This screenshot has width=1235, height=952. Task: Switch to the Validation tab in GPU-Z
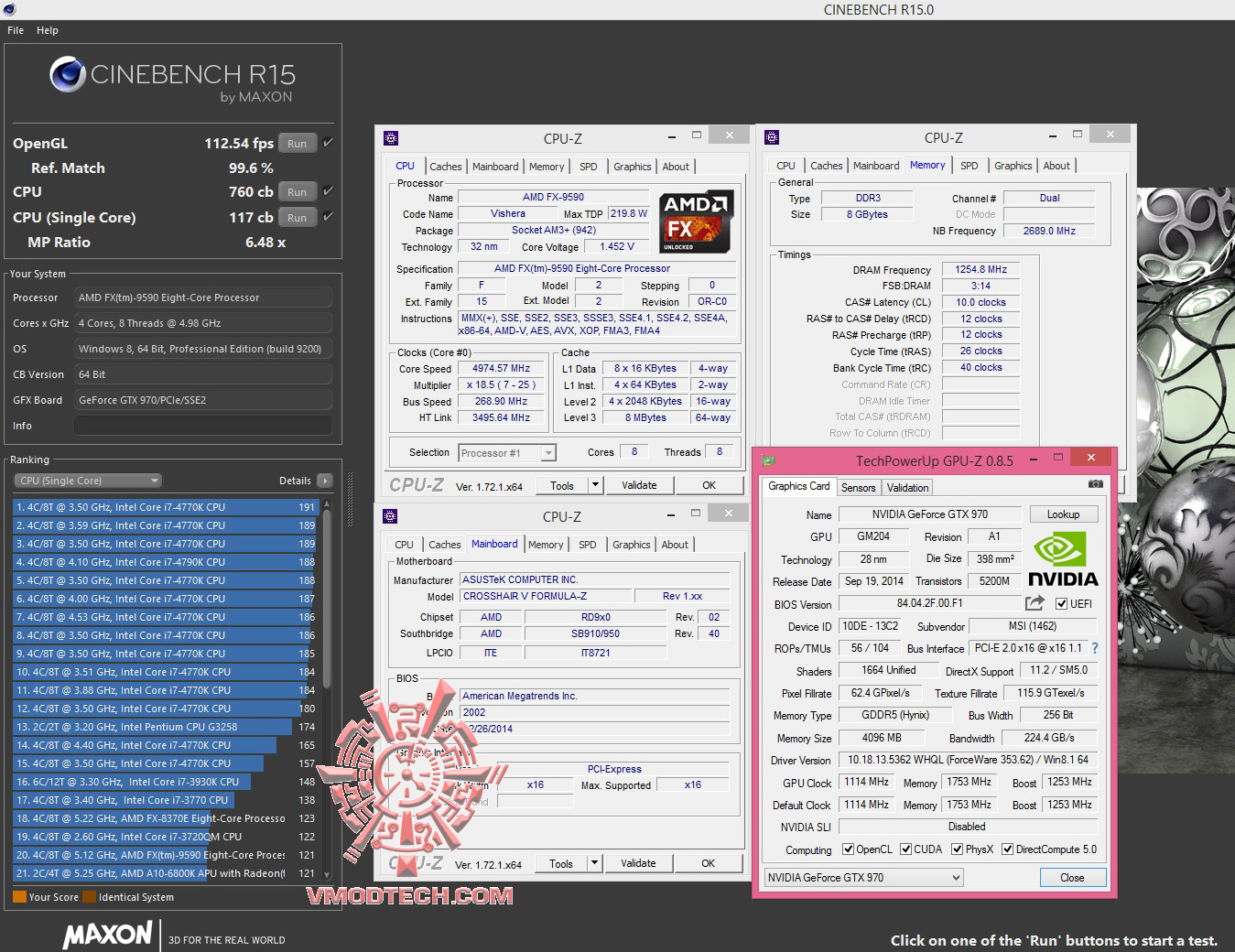[x=907, y=488]
